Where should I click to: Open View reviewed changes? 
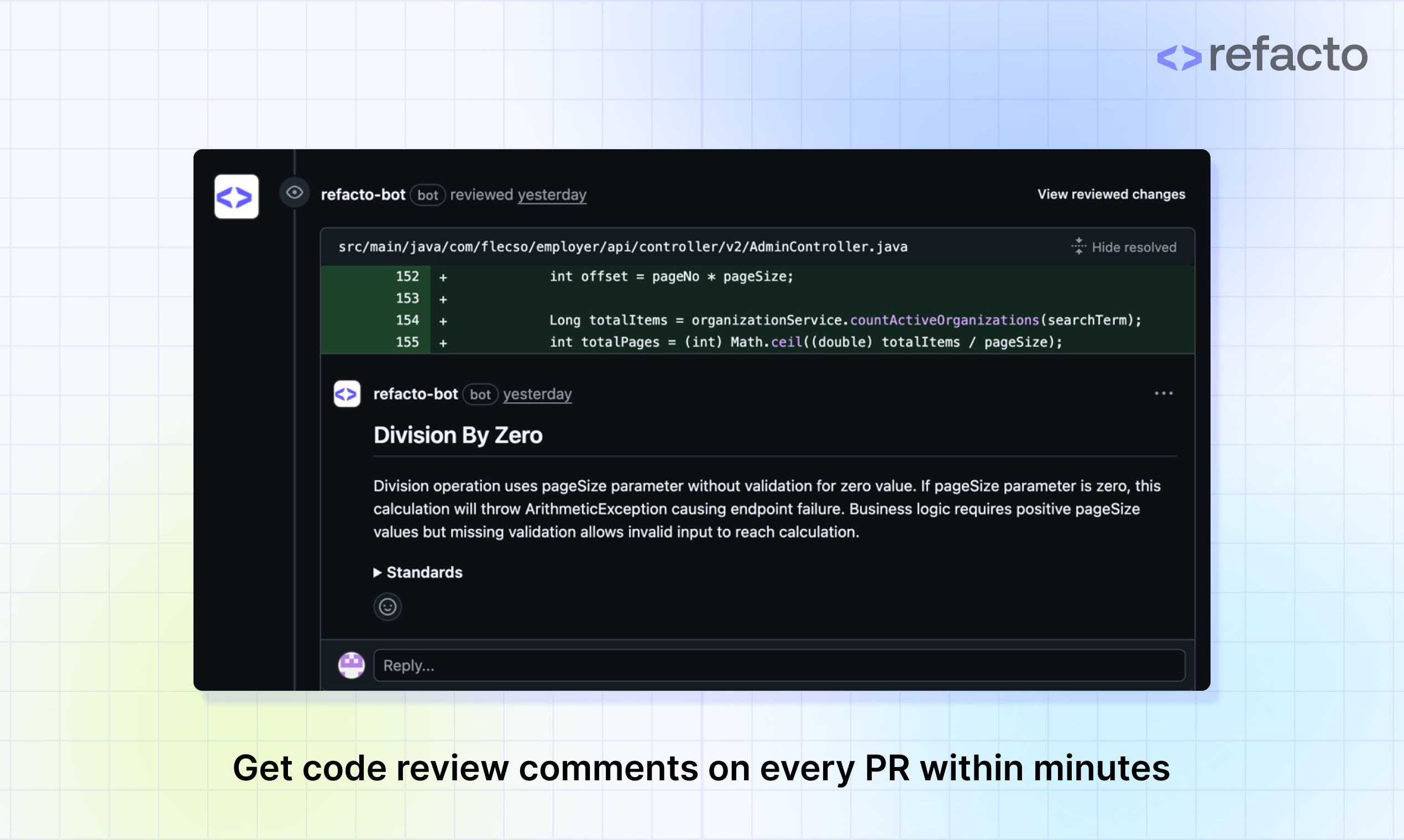[1110, 193]
